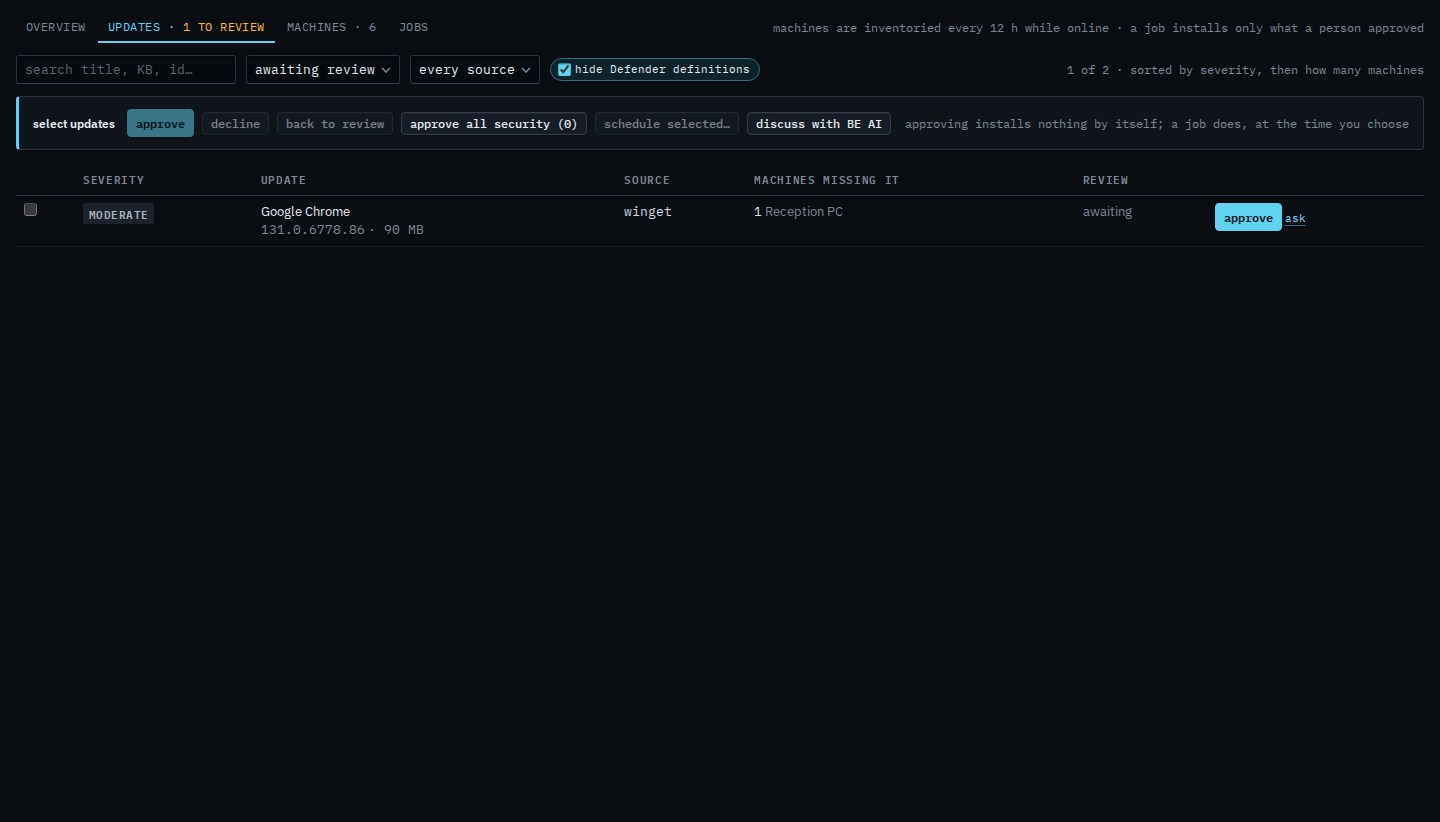This screenshot has height=822, width=1440.
Task: Click the Google Chrome update title
Action: [x=305, y=211]
